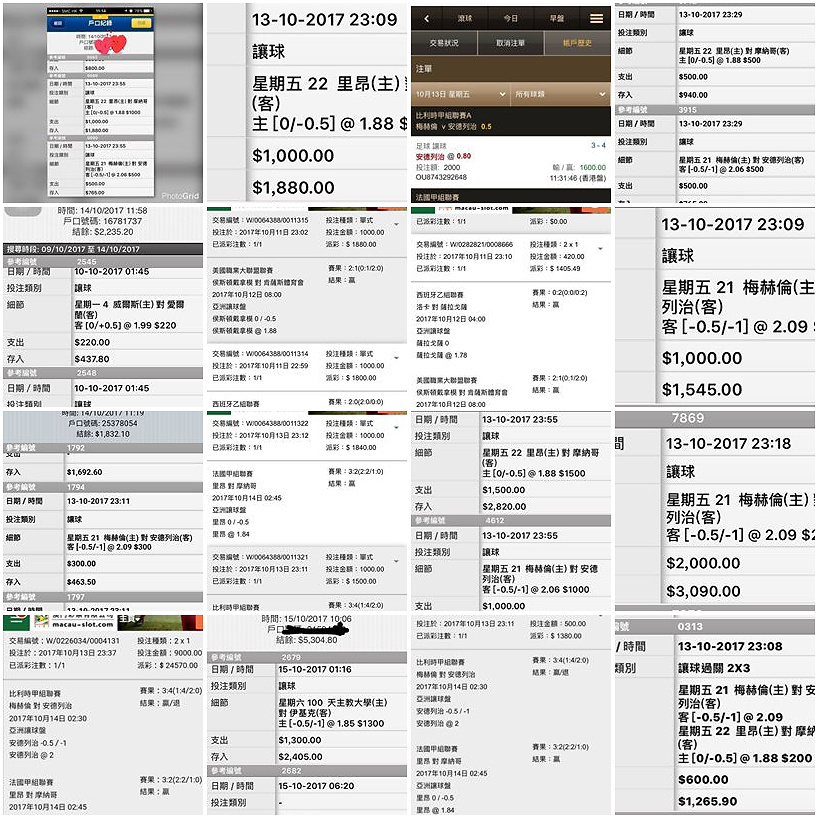Viewport: 818px width, 816px height.
Task: Expand transaction W/0064388/0011322 chevron
Action: [x=396, y=428]
